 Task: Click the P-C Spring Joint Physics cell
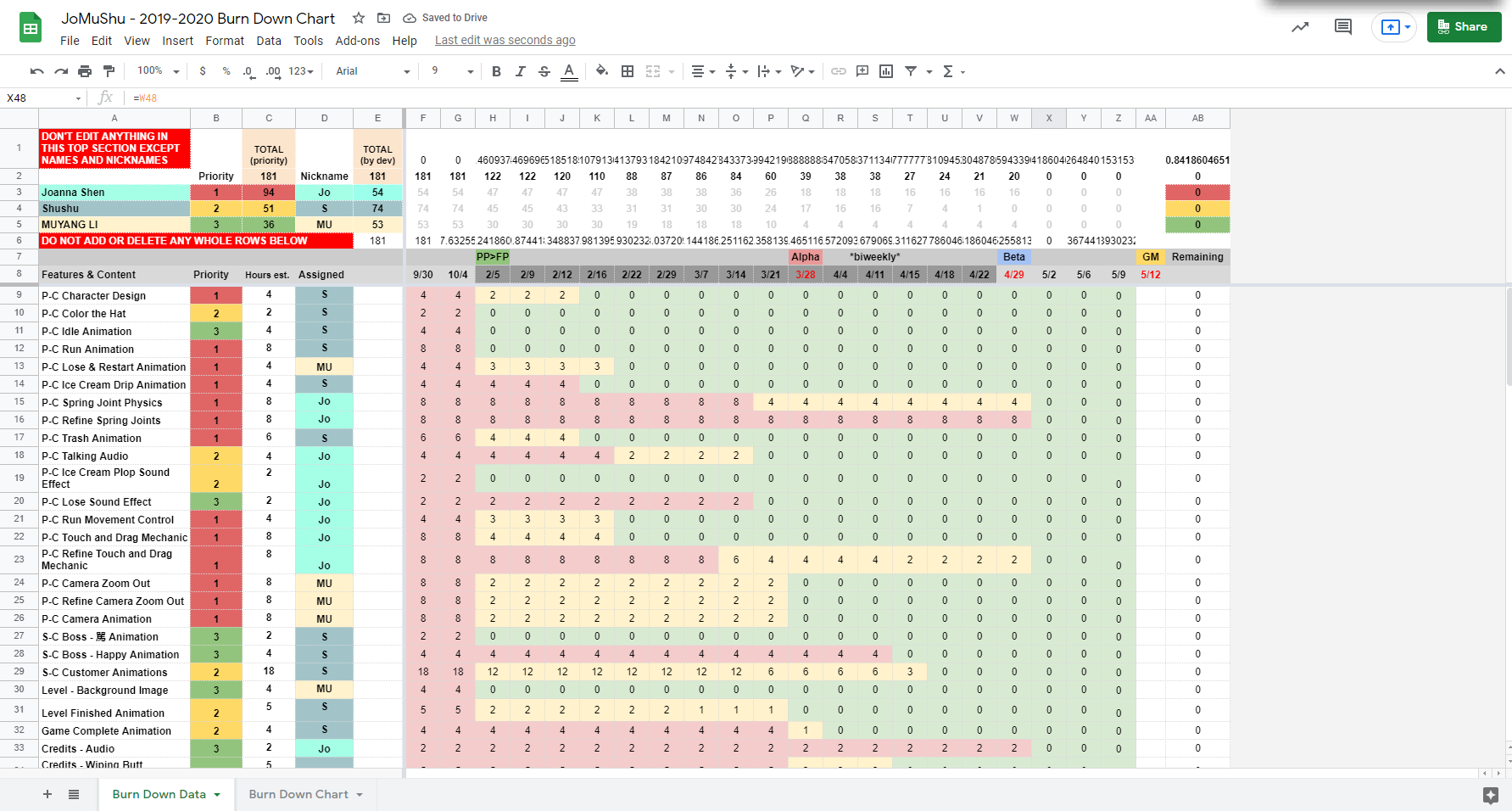[114, 403]
